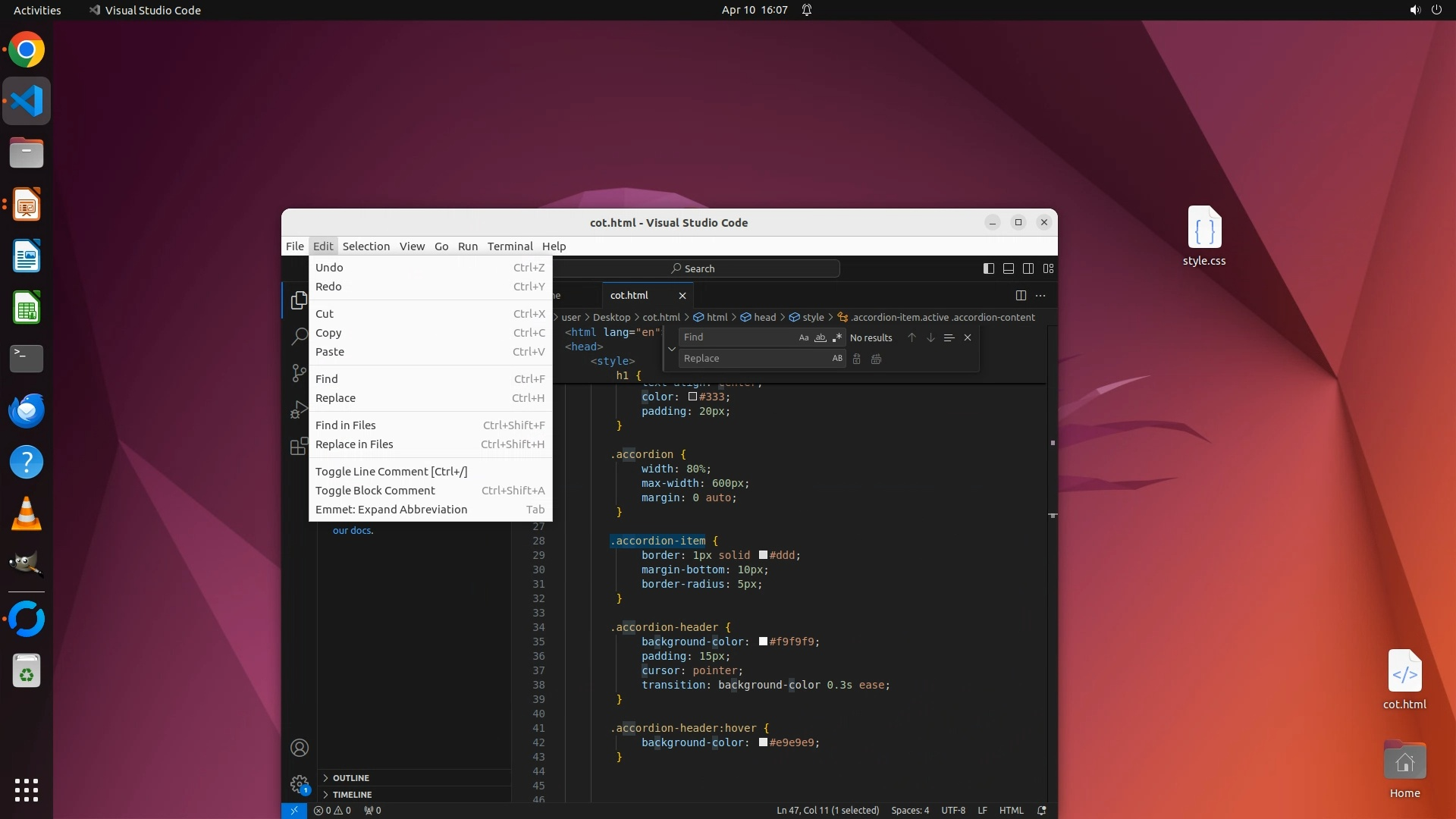The width and height of the screenshot is (1456, 819).
Task: Choose Replace in Files from Edit menu
Action: [354, 444]
